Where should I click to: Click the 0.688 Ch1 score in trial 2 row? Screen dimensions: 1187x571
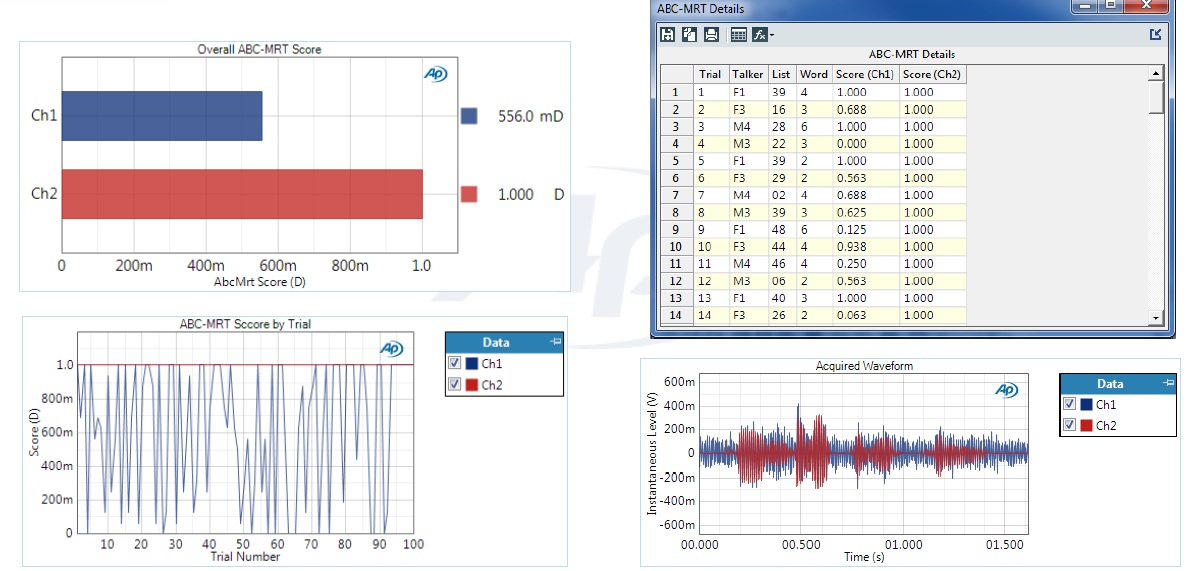pos(865,109)
